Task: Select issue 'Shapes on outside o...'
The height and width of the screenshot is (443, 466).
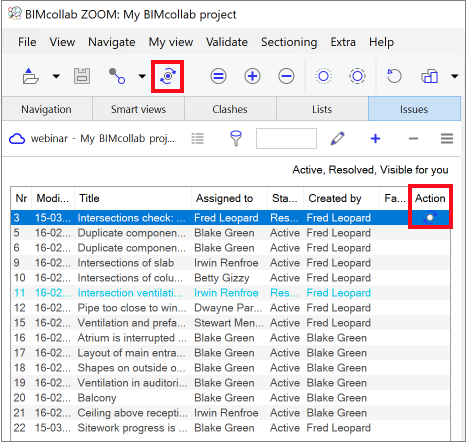Action: pos(230,368)
